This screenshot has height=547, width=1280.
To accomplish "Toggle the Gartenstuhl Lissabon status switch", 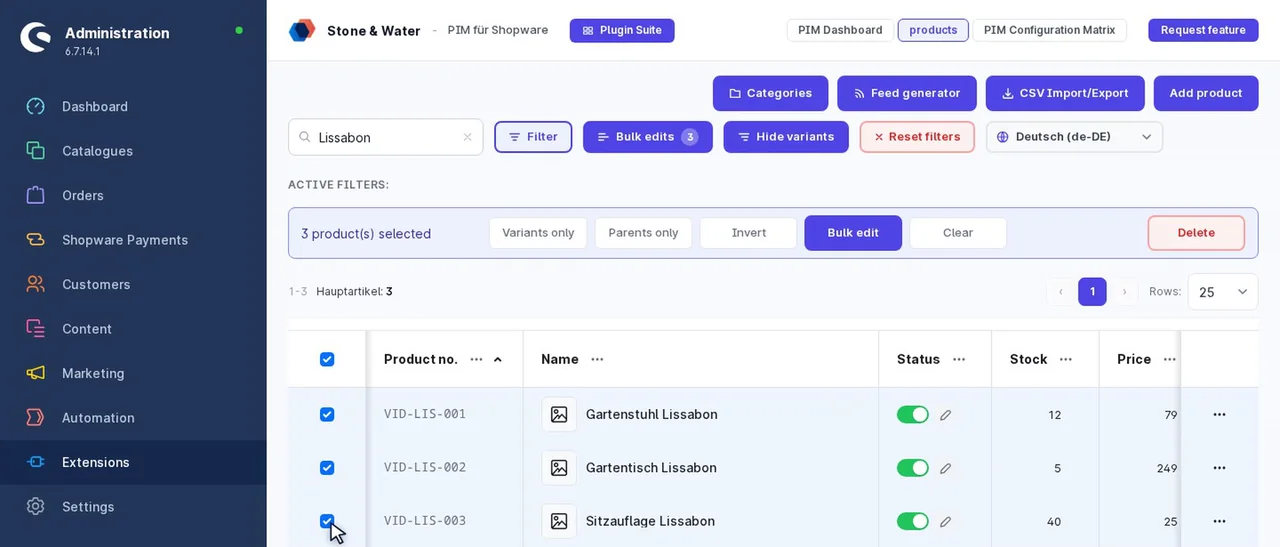I will [x=913, y=414].
